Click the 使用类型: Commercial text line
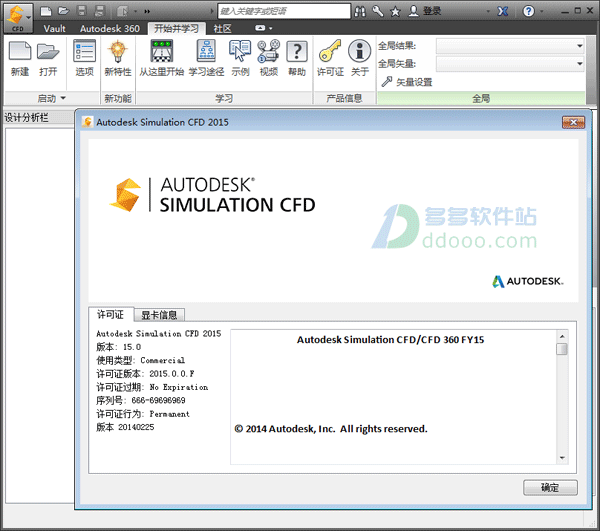 [x=140, y=360]
